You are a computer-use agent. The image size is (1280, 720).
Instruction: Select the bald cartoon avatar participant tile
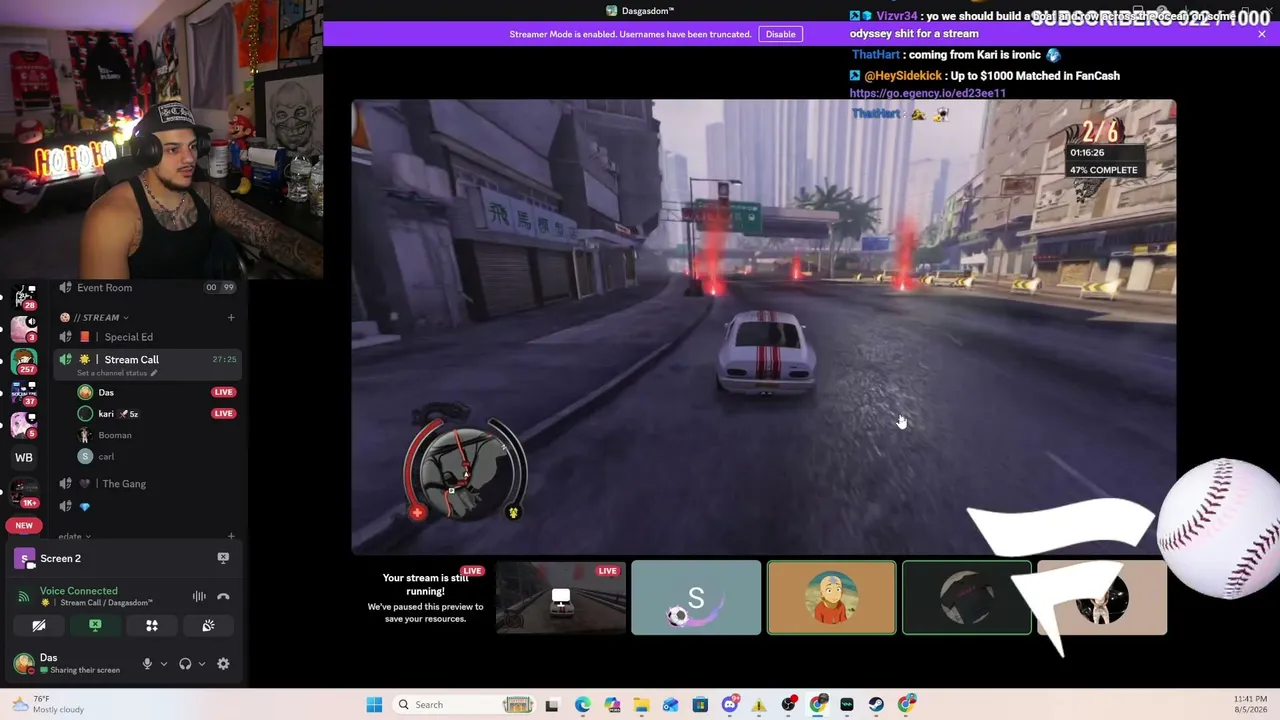pos(831,598)
